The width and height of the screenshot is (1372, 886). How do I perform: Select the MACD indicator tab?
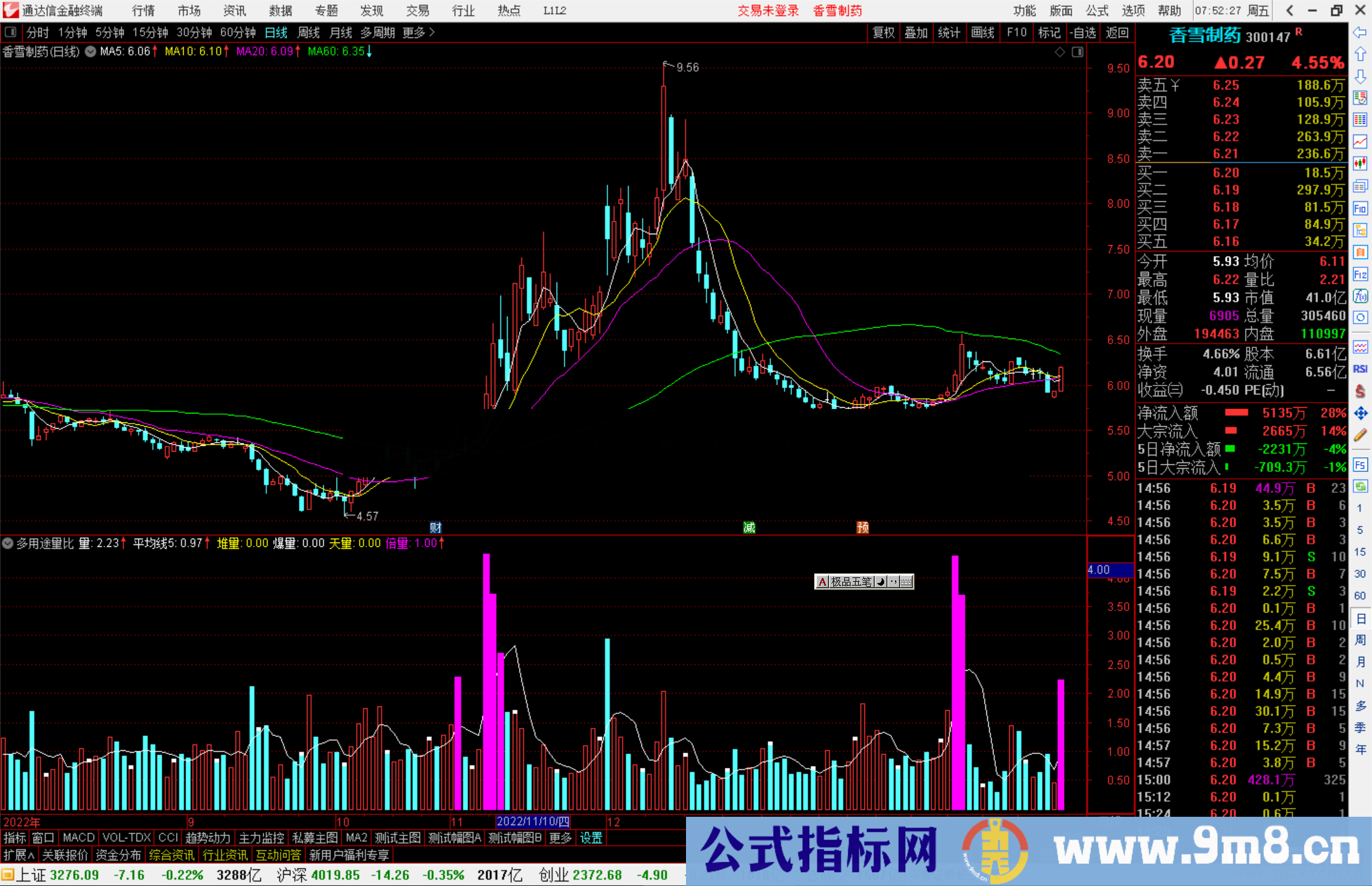79,838
